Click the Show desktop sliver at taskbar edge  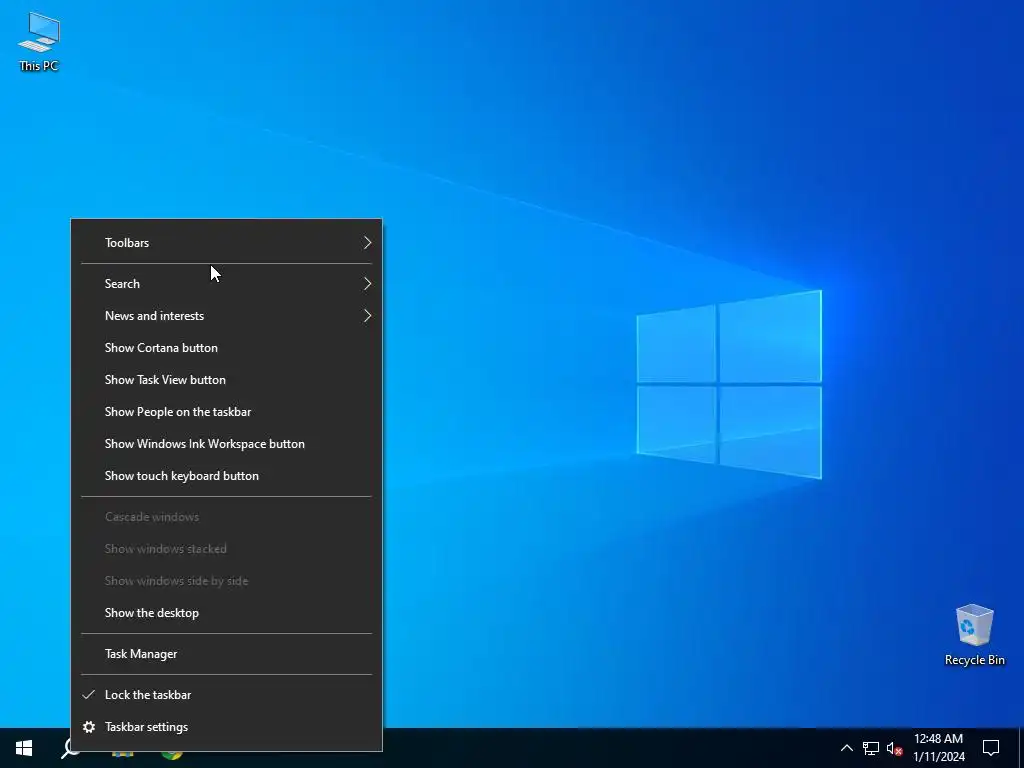[1021, 748]
